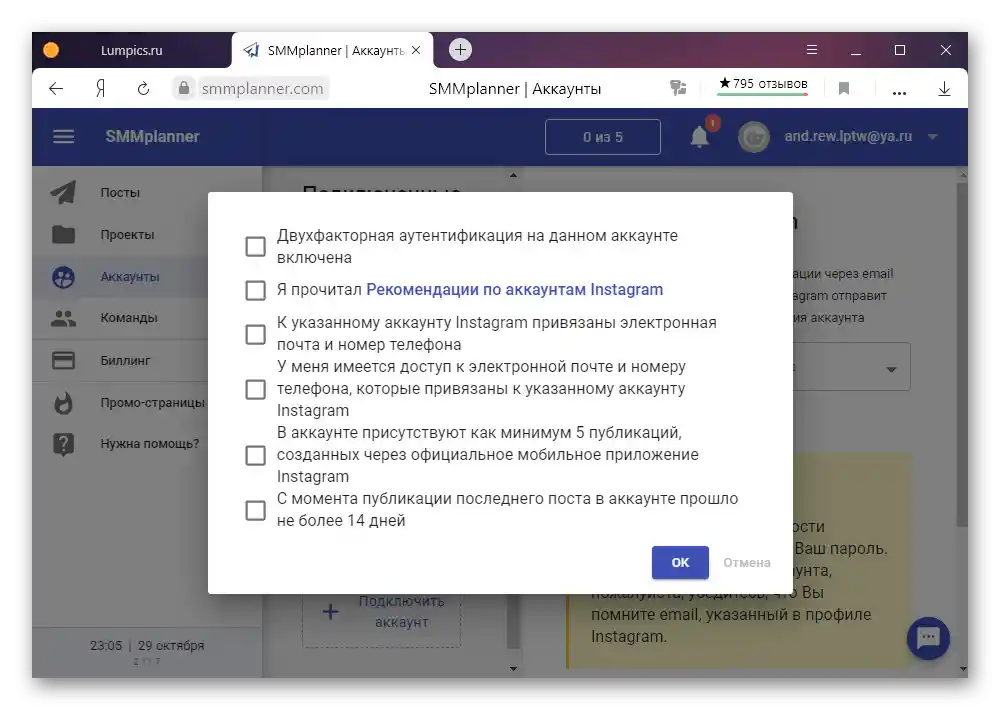Tick the 'минимум 5 публикаций' checkbox
The width and height of the screenshot is (1000, 710).
255,455
